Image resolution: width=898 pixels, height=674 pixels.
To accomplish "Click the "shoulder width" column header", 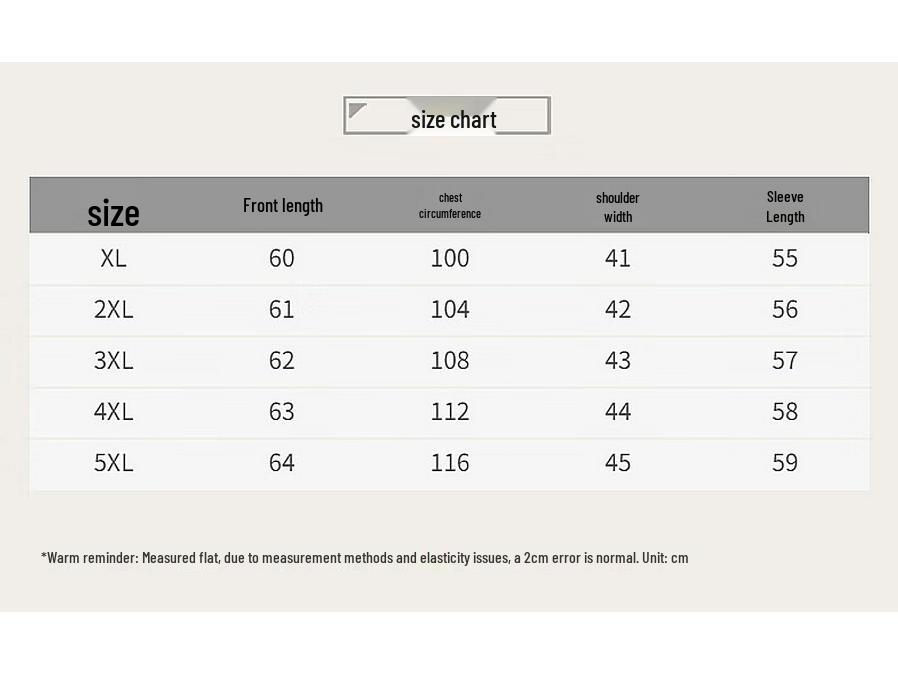I will pos(617,206).
